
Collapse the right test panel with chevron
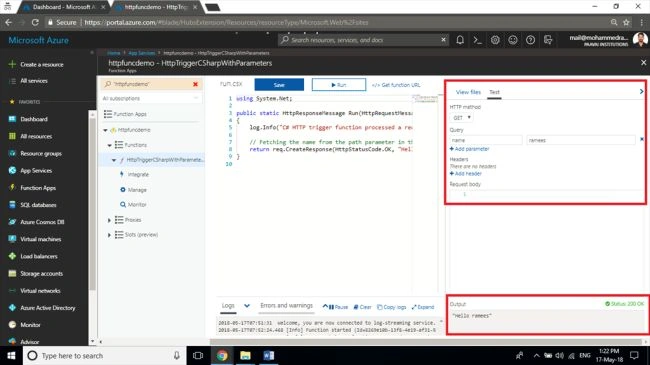[641, 92]
